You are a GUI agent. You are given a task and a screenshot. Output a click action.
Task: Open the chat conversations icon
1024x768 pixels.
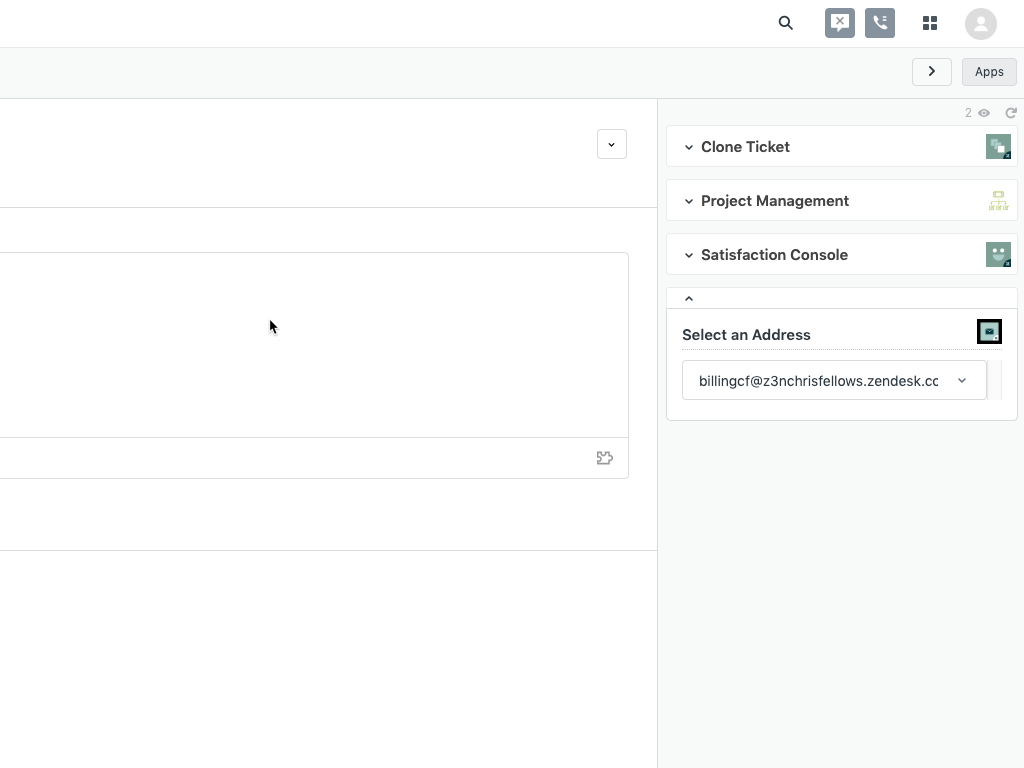[x=840, y=23]
